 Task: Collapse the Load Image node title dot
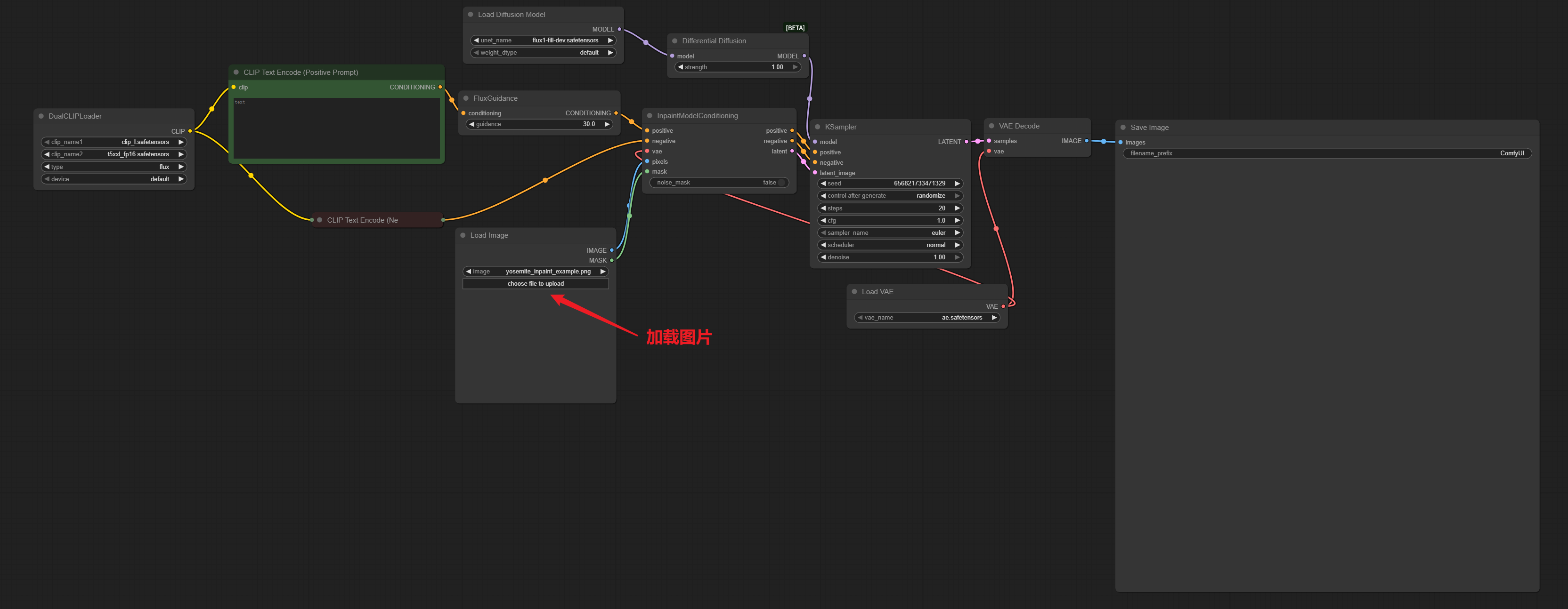coord(463,235)
